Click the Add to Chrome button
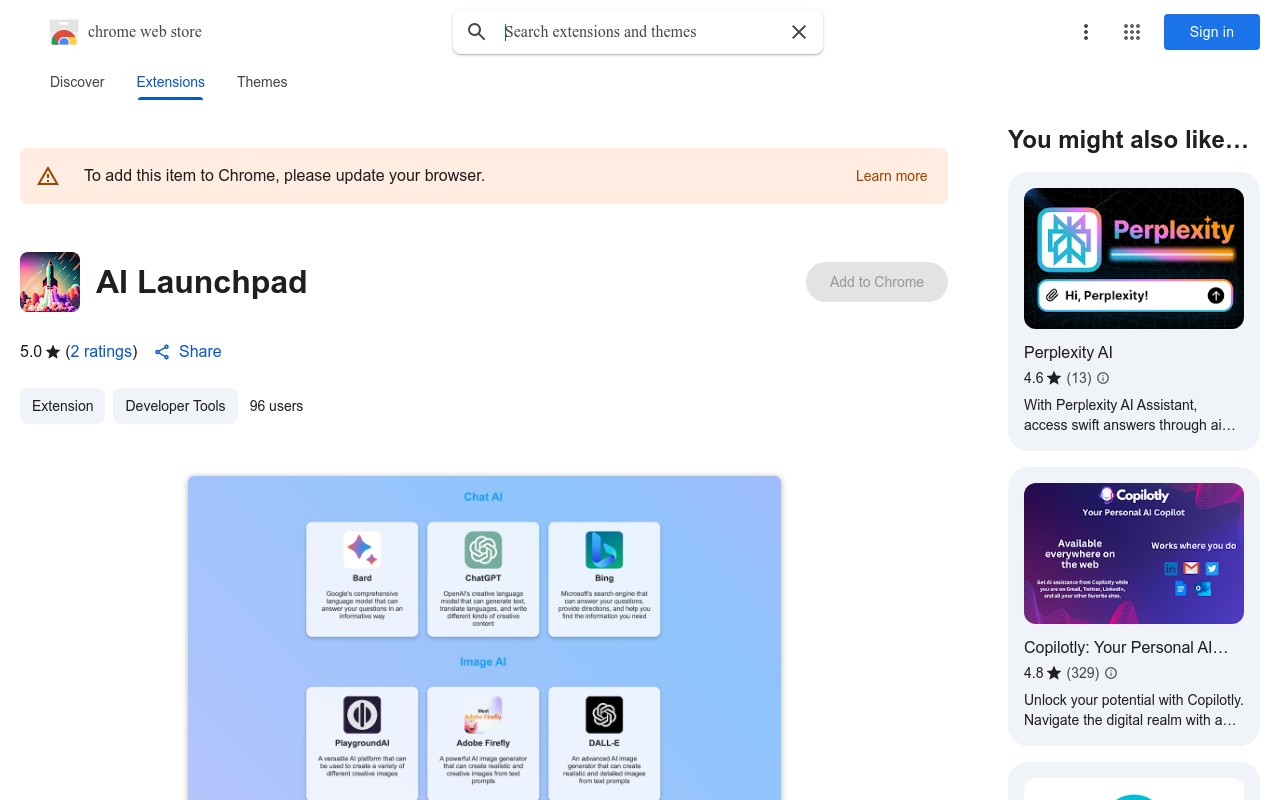Screen dimensions: 1280x800 877,282
